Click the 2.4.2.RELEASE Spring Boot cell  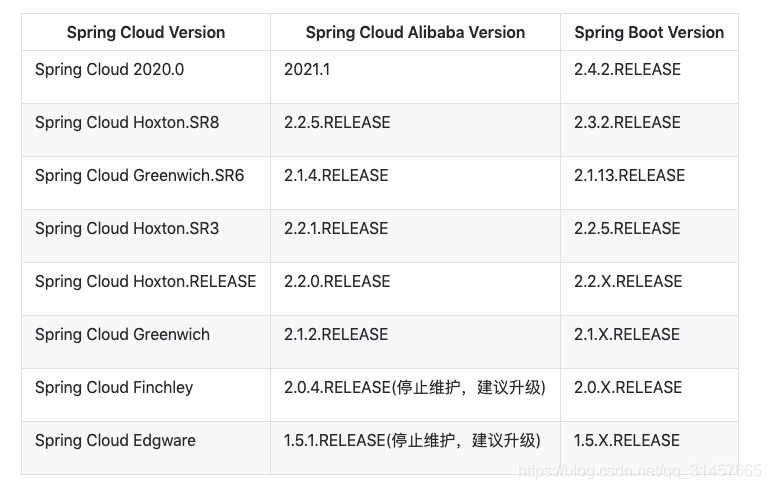(627, 70)
